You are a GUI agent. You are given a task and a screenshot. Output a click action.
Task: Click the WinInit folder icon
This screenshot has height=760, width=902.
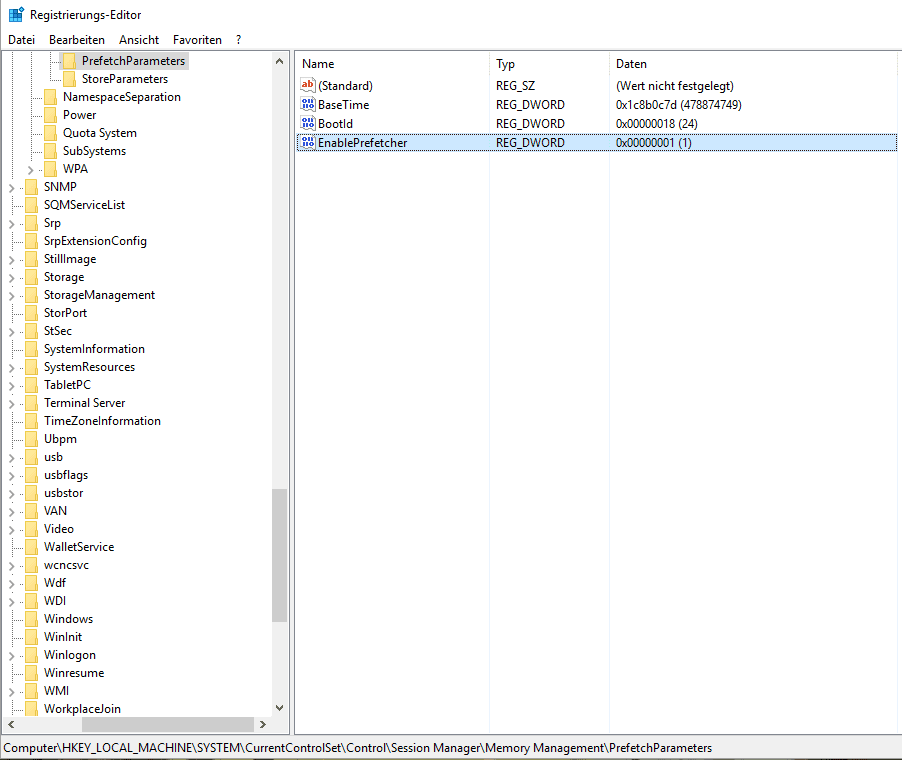click(x=32, y=637)
